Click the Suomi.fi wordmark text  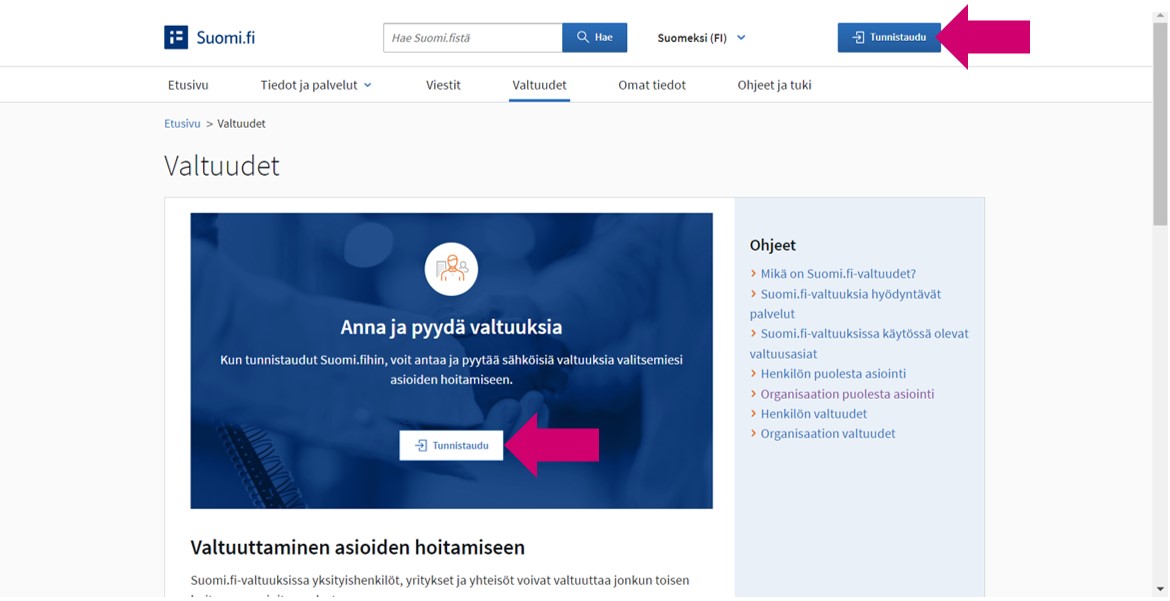[225, 37]
